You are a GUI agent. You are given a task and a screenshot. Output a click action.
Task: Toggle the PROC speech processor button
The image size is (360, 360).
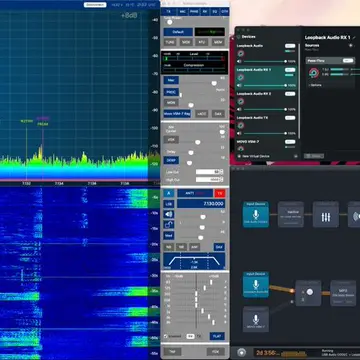click(x=171, y=92)
